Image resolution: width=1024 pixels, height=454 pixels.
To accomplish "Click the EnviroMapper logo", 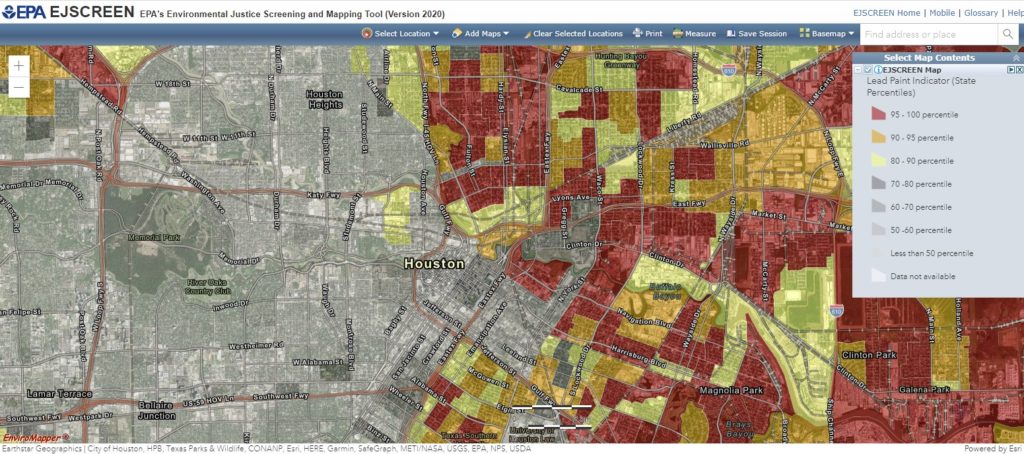I will pos(34,437).
